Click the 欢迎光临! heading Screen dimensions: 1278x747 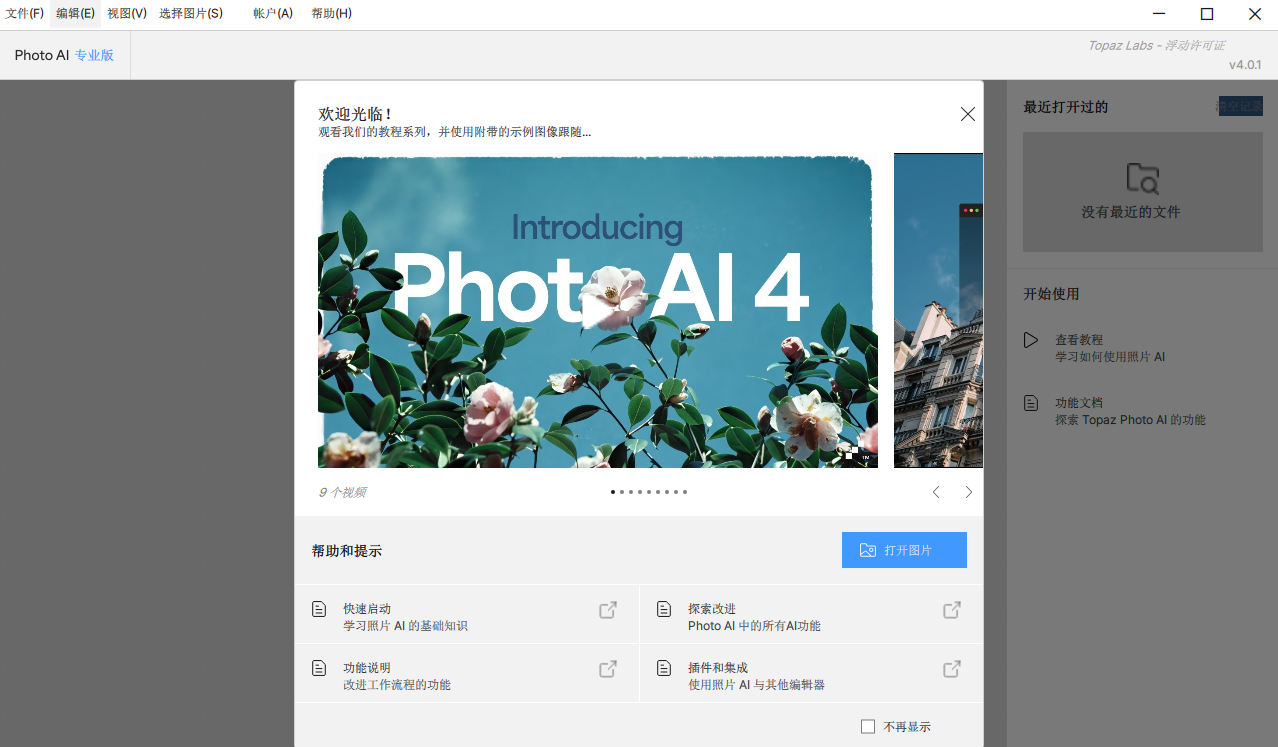coord(355,114)
